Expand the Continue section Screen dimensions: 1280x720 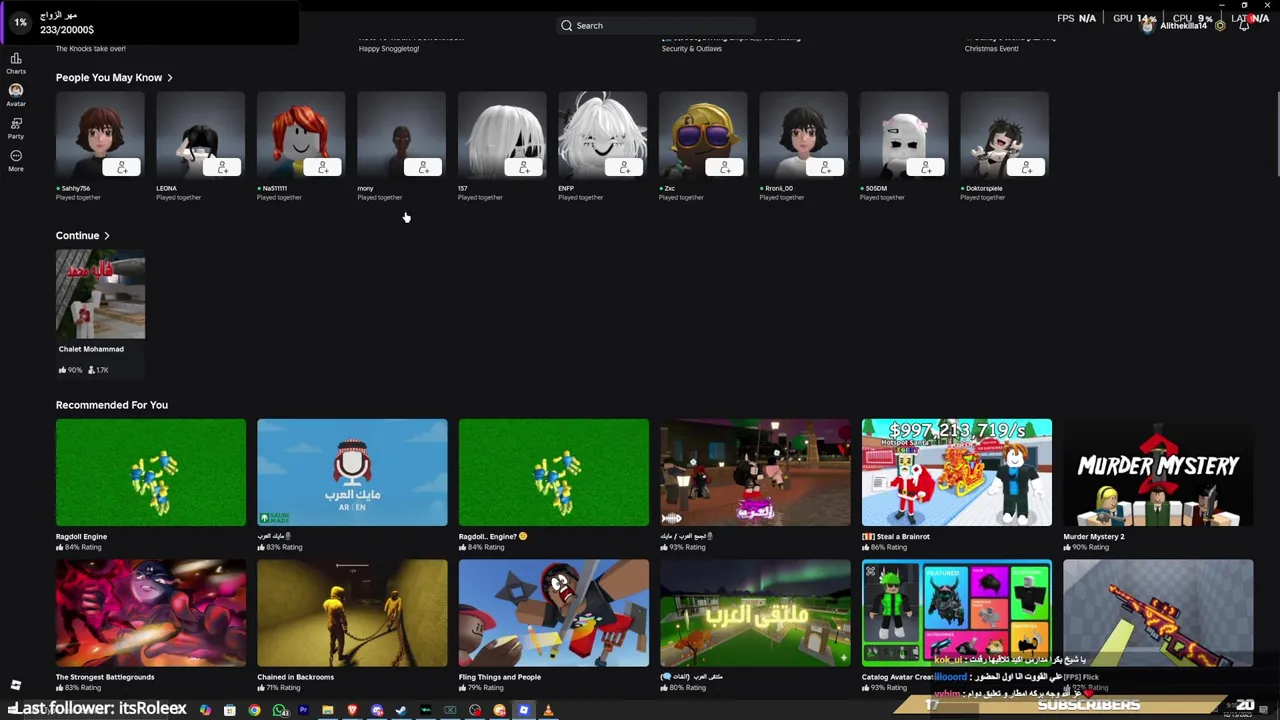click(x=83, y=235)
